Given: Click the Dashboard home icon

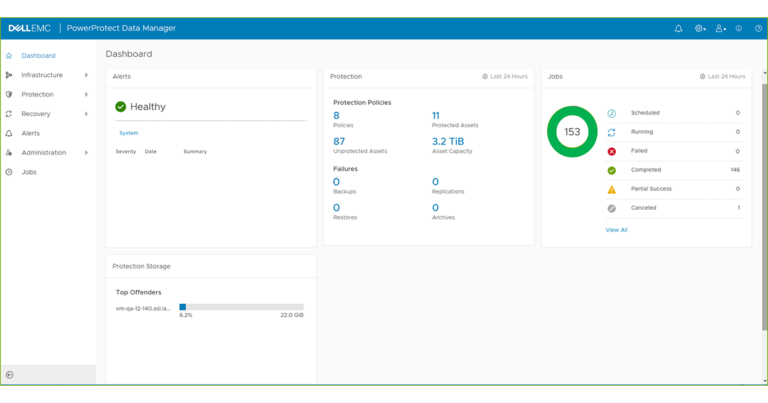Looking at the screenshot, I should click(9, 56).
